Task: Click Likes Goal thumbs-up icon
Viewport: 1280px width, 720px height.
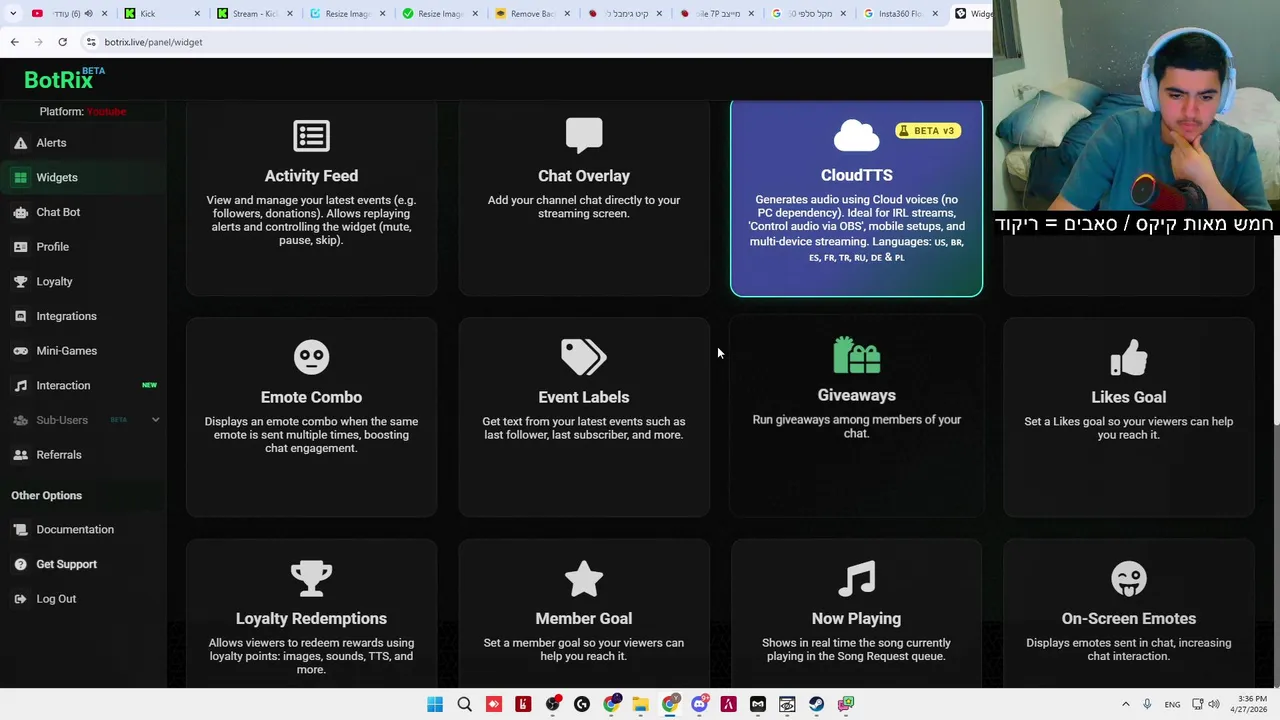Action: 1129,357
